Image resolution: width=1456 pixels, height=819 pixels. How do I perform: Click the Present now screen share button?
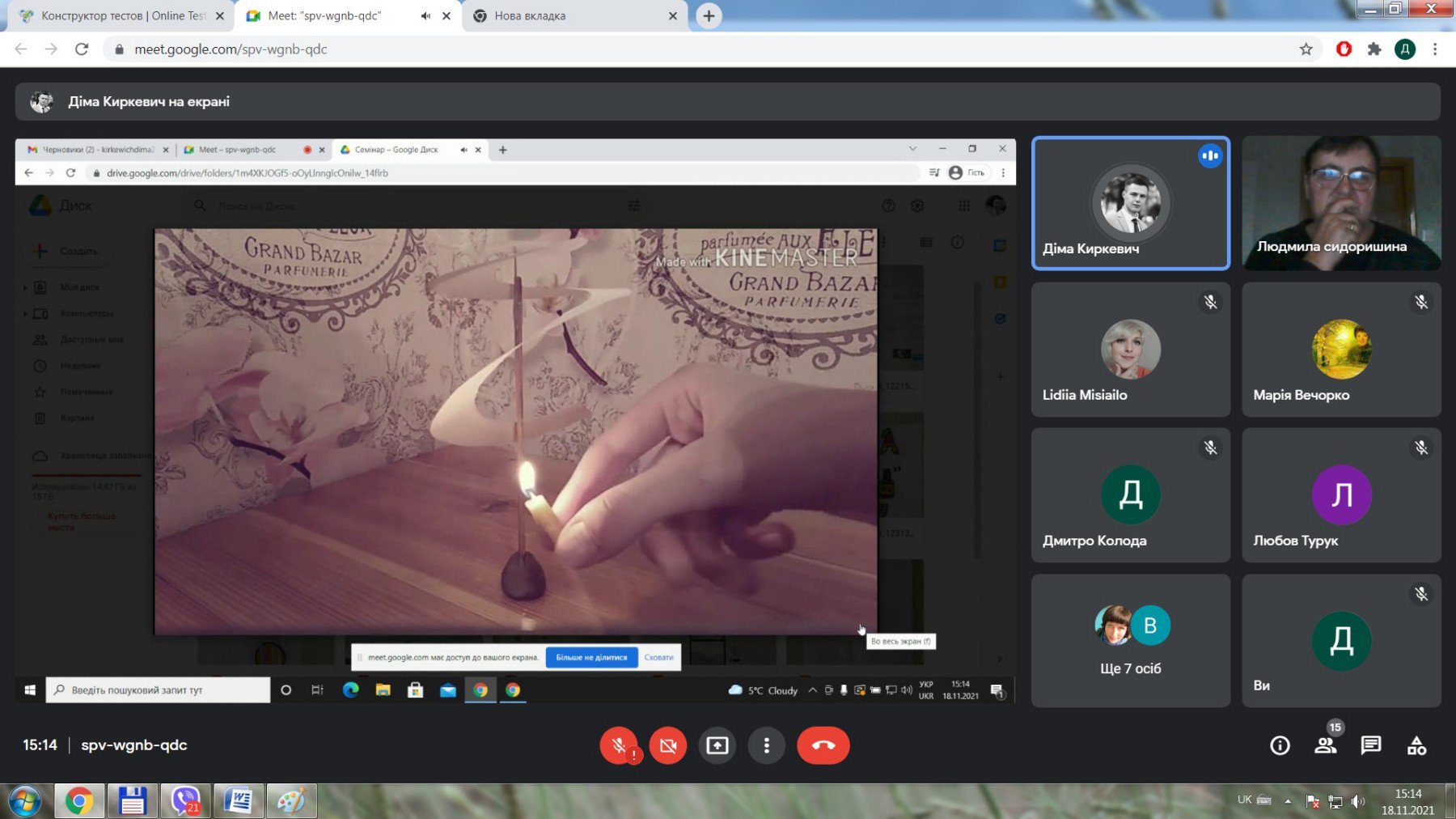click(x=717, y=745)
